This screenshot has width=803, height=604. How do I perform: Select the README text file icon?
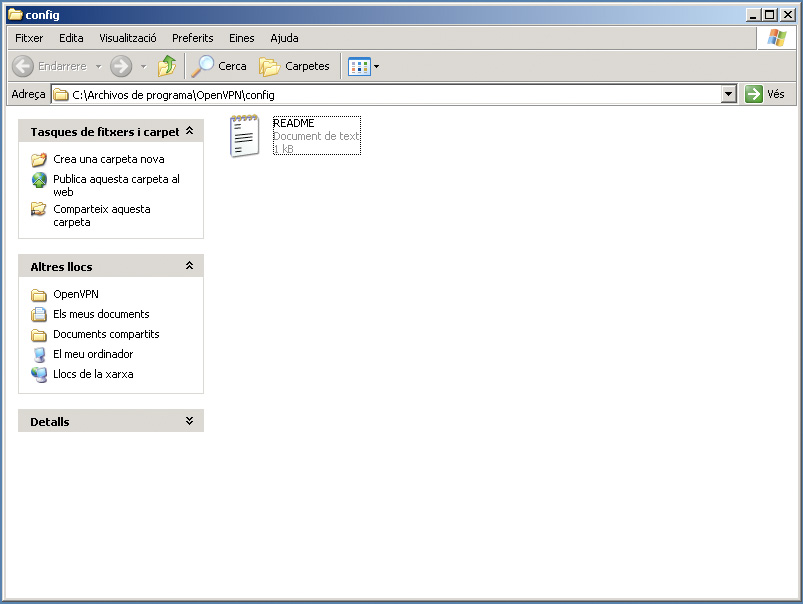[244, 136]
